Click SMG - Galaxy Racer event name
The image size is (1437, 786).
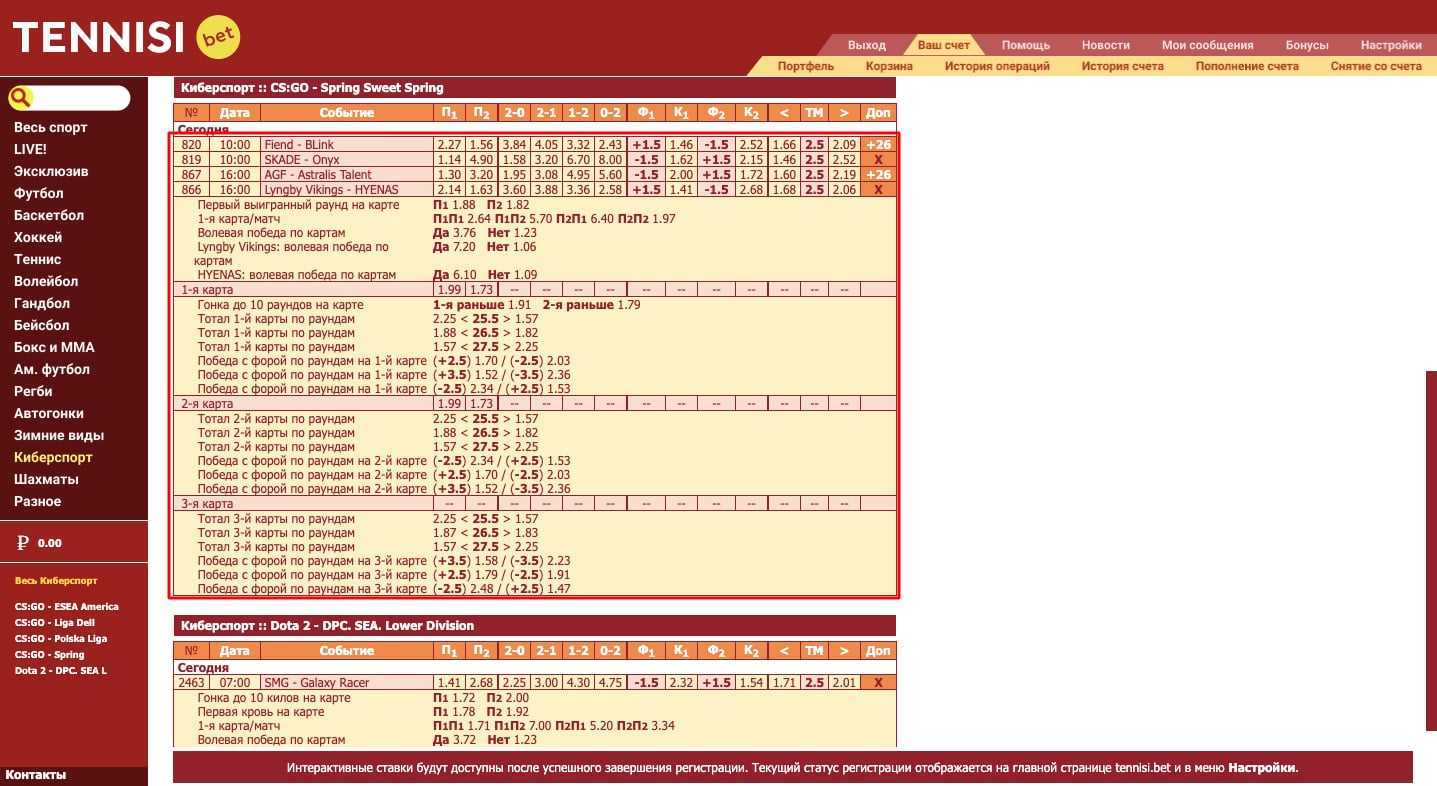[x=317, y=683]
